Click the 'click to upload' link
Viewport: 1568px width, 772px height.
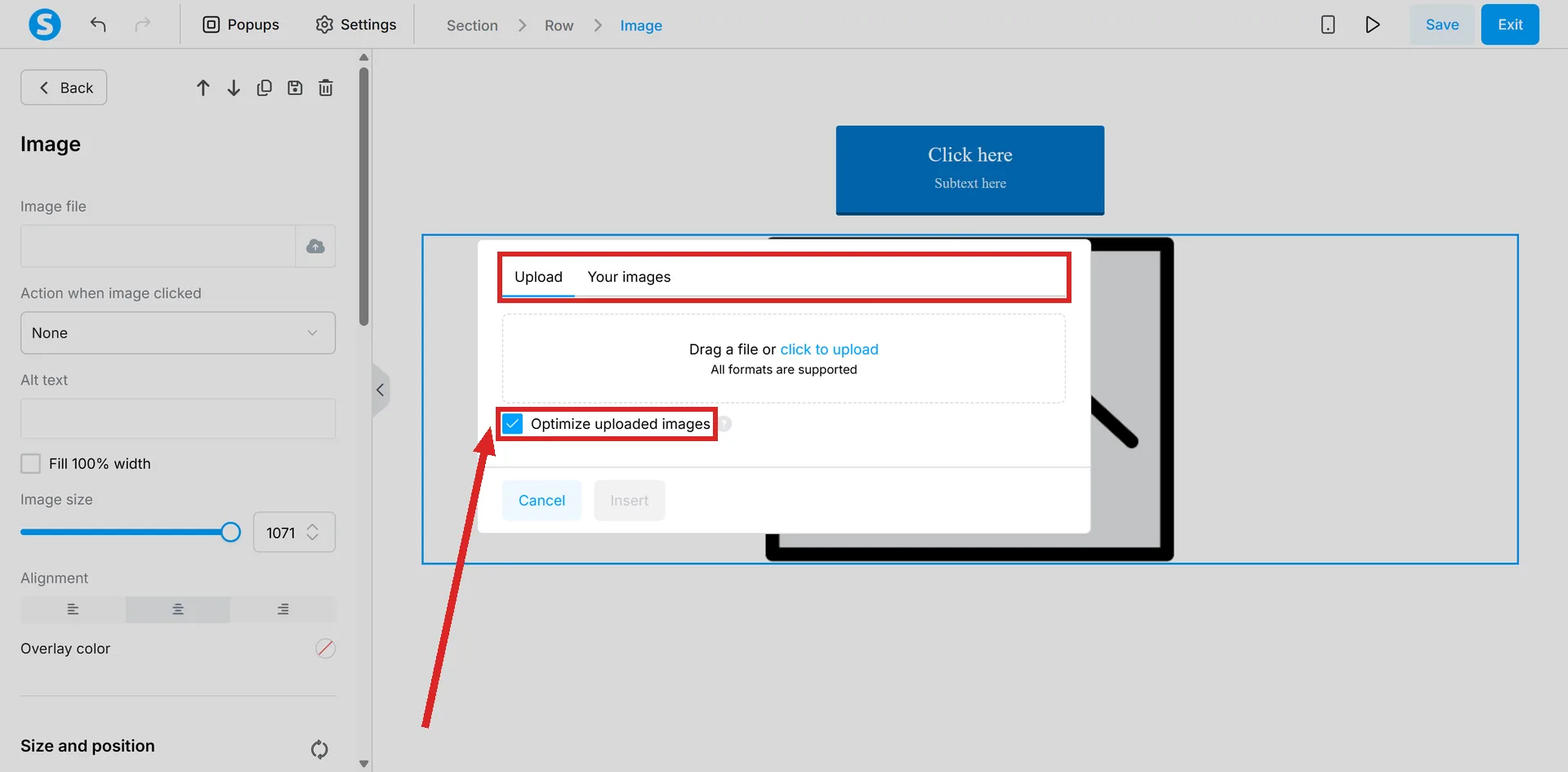click(829, 349)
